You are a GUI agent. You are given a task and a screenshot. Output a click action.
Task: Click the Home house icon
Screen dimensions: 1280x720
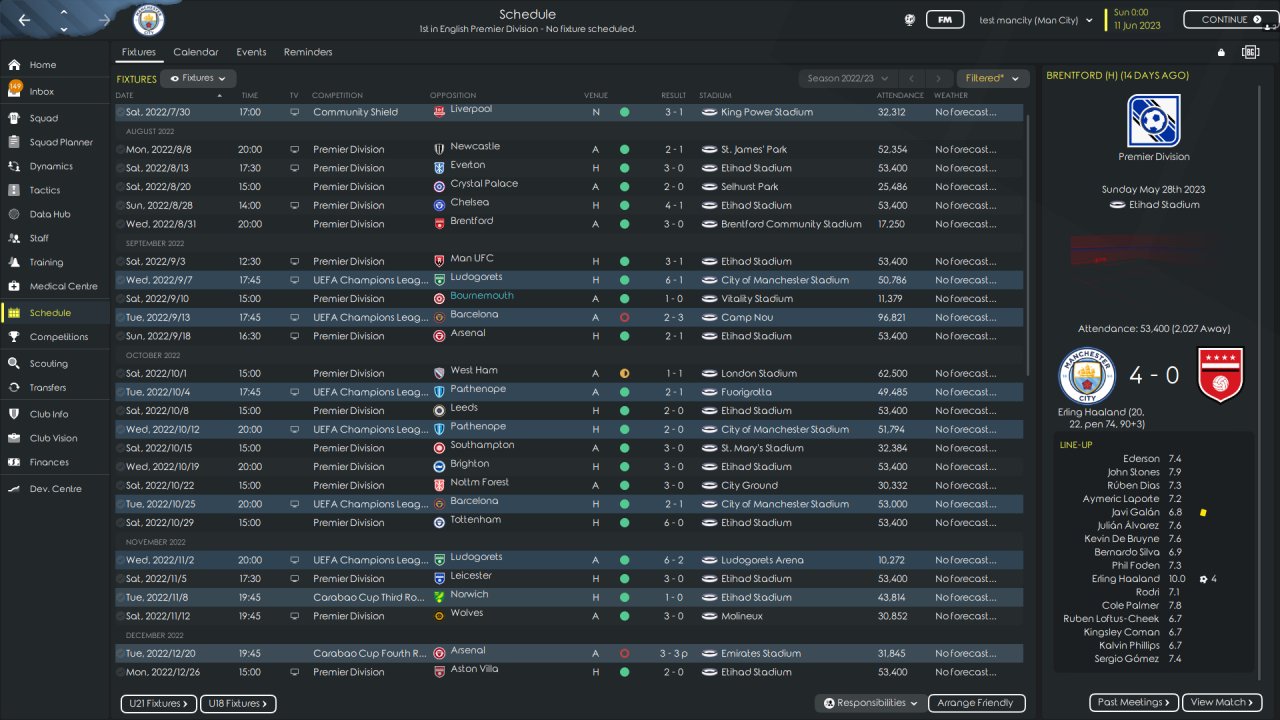click(x=14, y=65)
